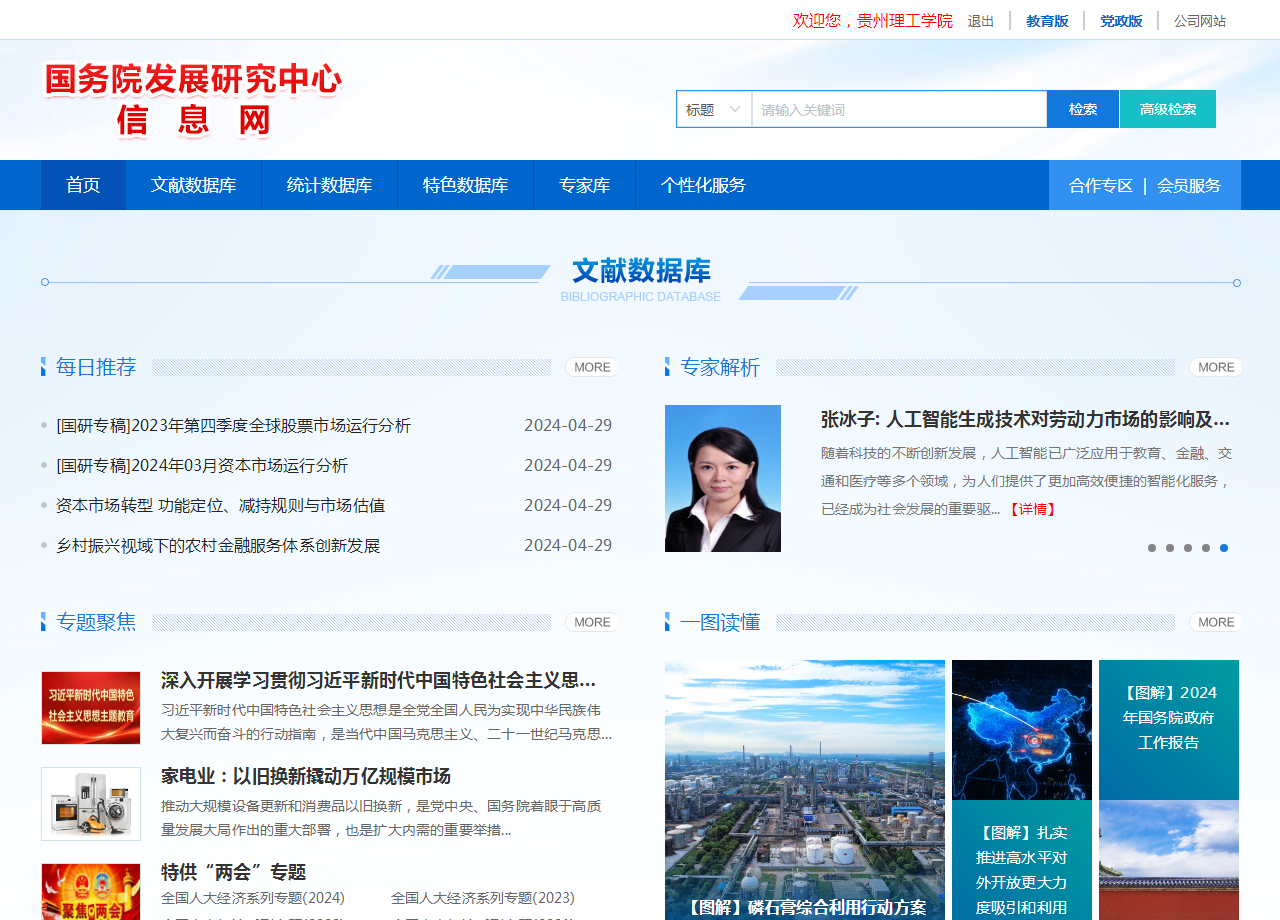Open the 聚焦两会 topic thumbnail

(x=91, y=892)
